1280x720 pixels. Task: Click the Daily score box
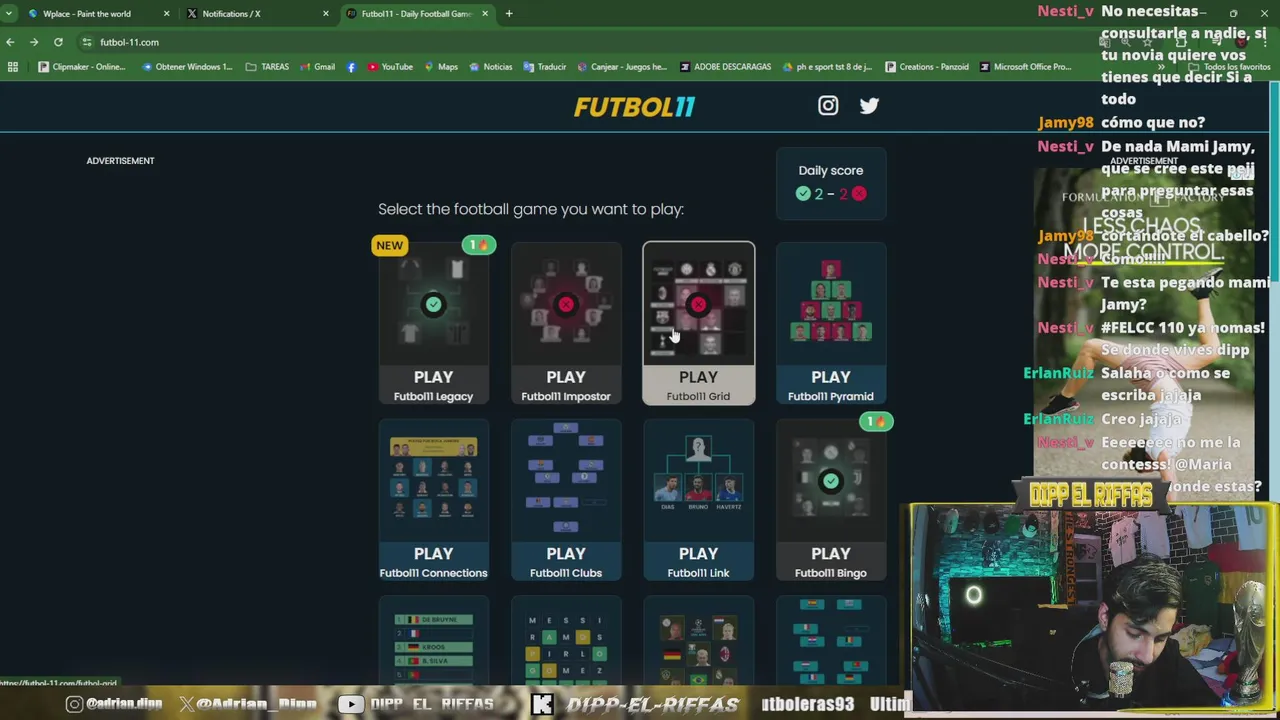pyautogui.click(x=831, y=183)
